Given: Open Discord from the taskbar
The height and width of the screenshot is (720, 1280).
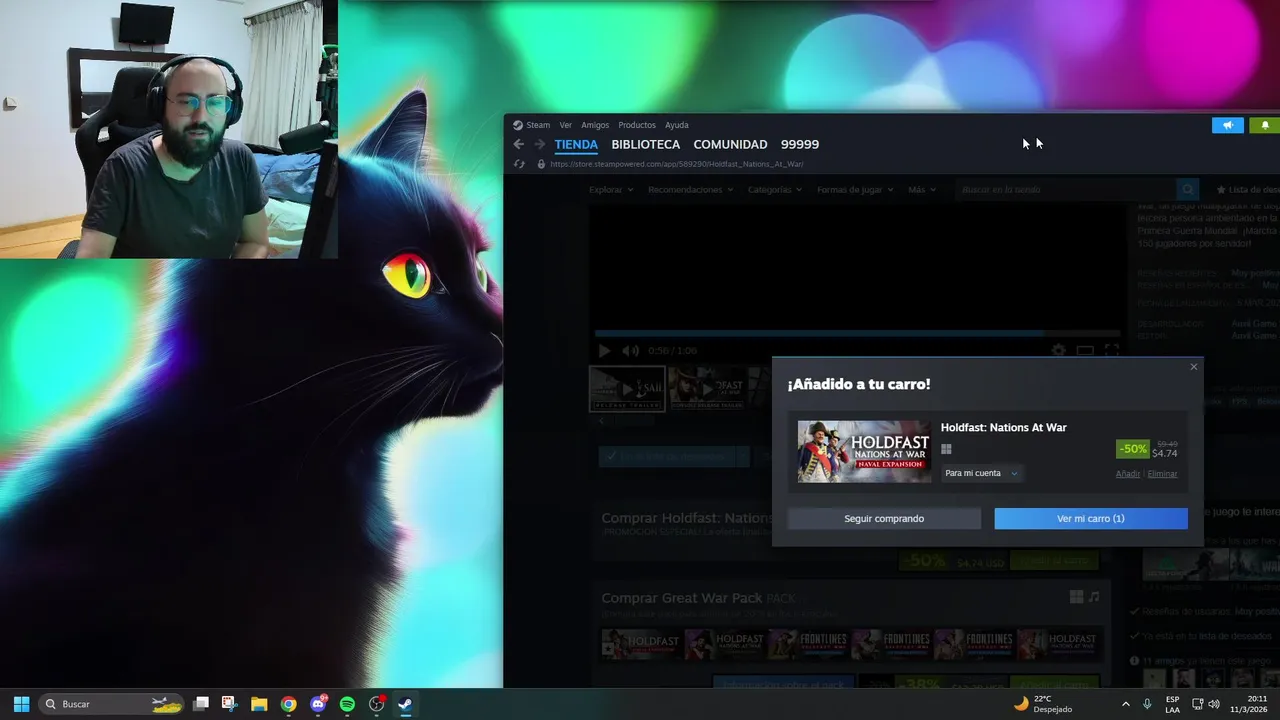Looking at the screenshot, I should [318, 704].
